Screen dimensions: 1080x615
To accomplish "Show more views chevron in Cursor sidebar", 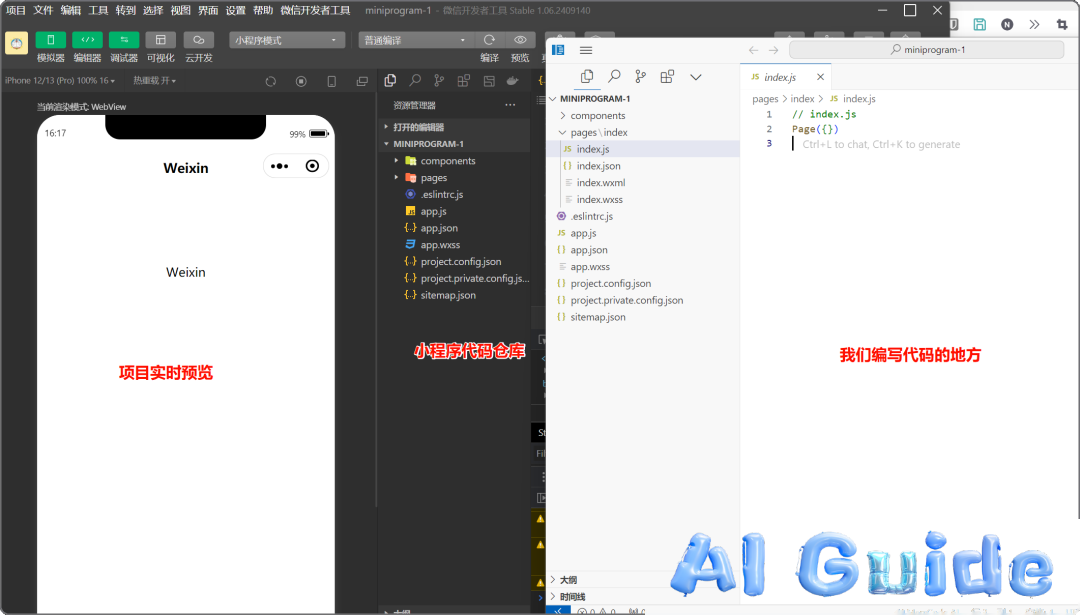I will [696, 77].
